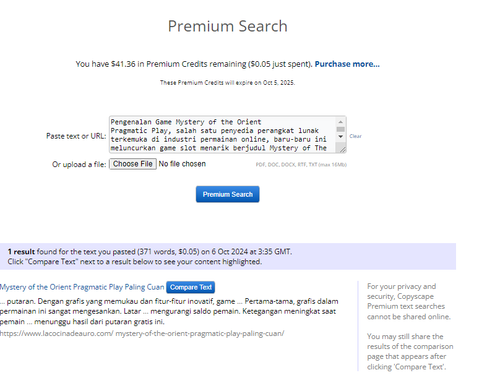Screen dimensions: 500x386
Task: Click the textarea scrollbar thumb
Action: coord(340,129)
